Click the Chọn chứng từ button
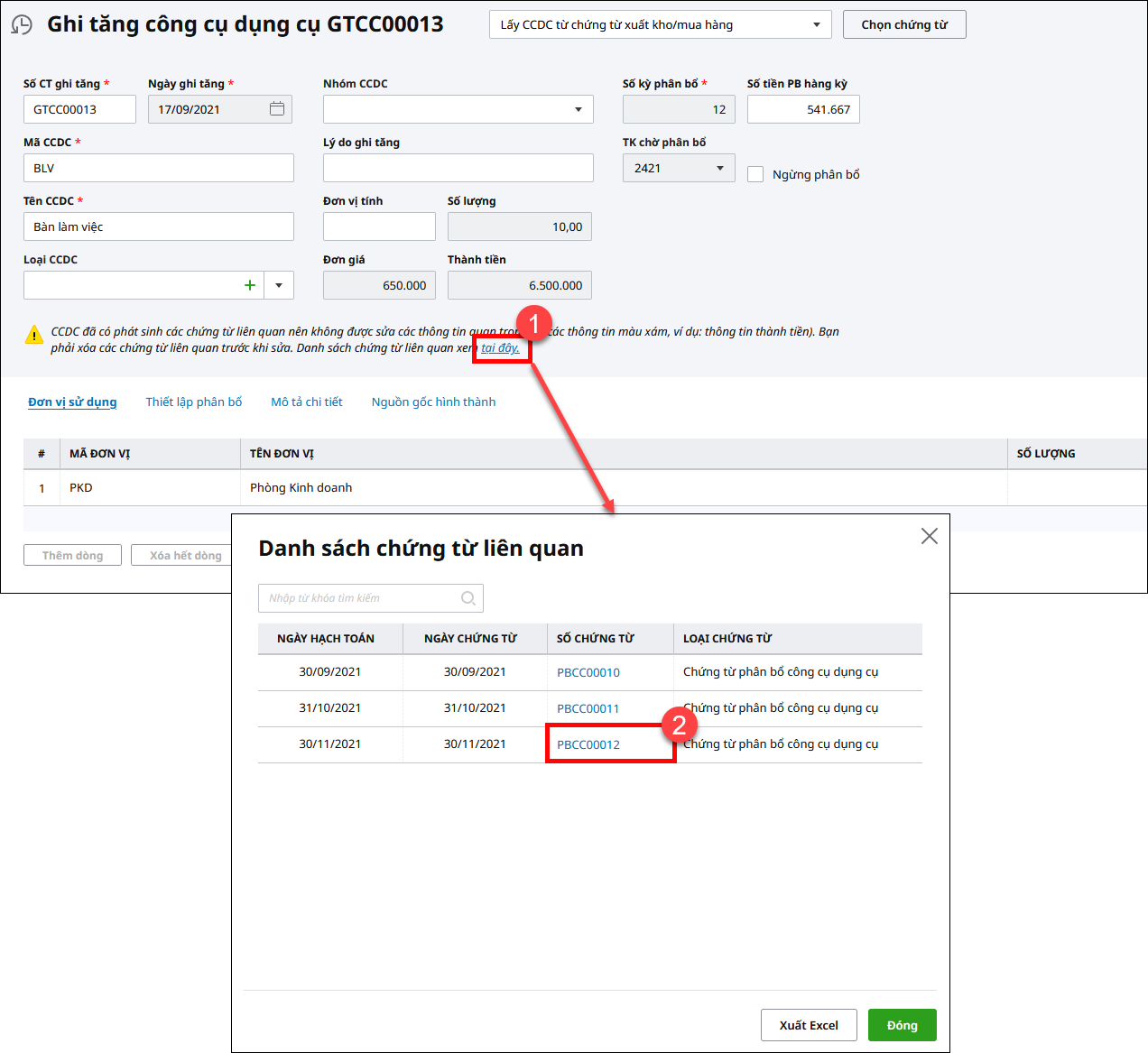1148x1053 pixels. tap(903, 24)
